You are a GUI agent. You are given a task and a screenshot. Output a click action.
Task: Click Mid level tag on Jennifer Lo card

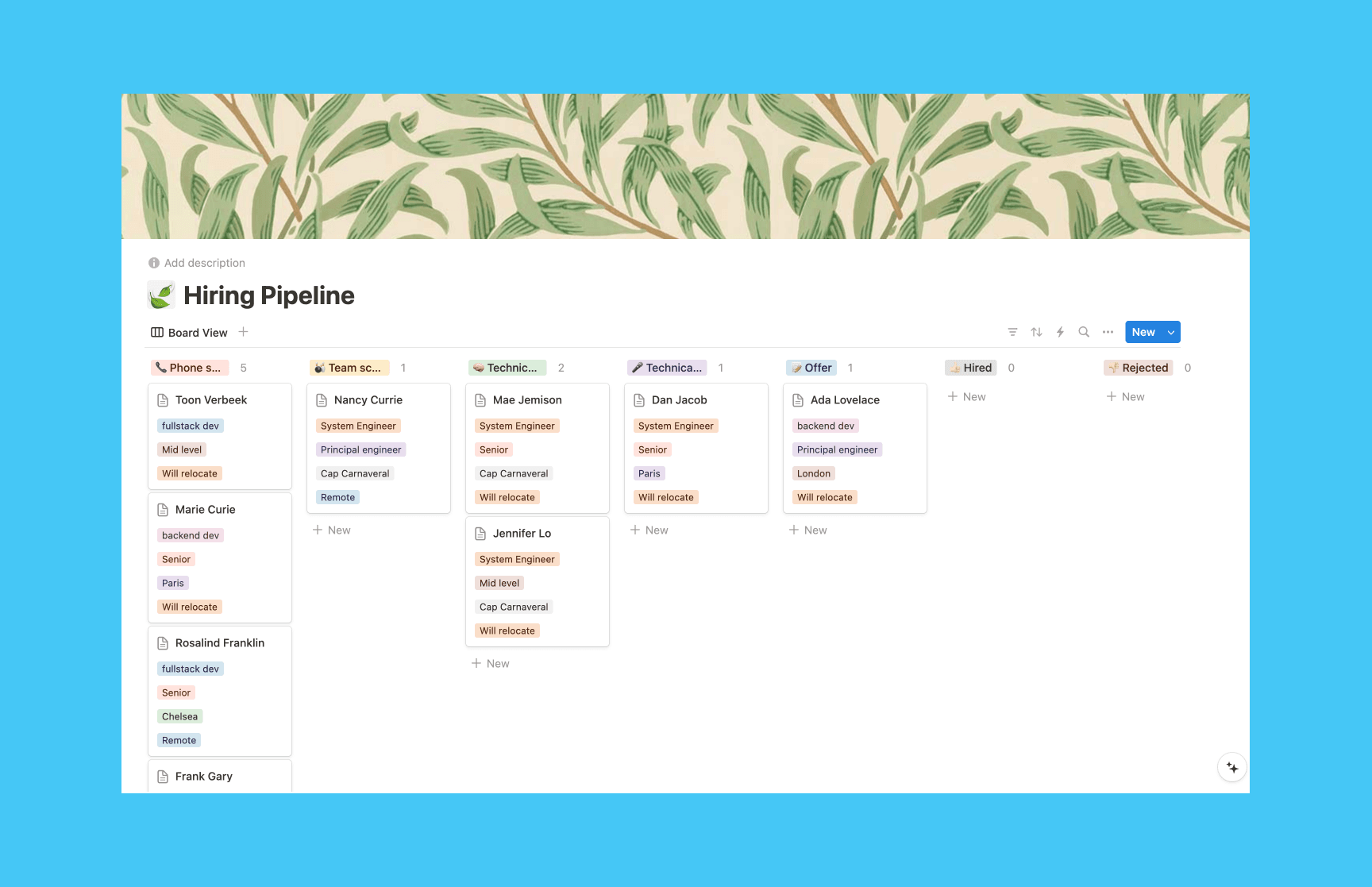[499, 583]
